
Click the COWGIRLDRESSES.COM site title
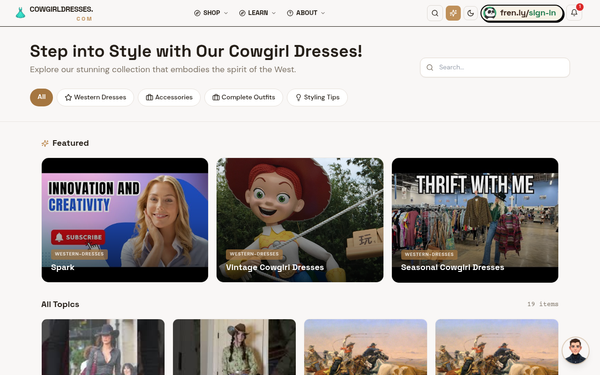pyautogui.click(x=61, y=13)
